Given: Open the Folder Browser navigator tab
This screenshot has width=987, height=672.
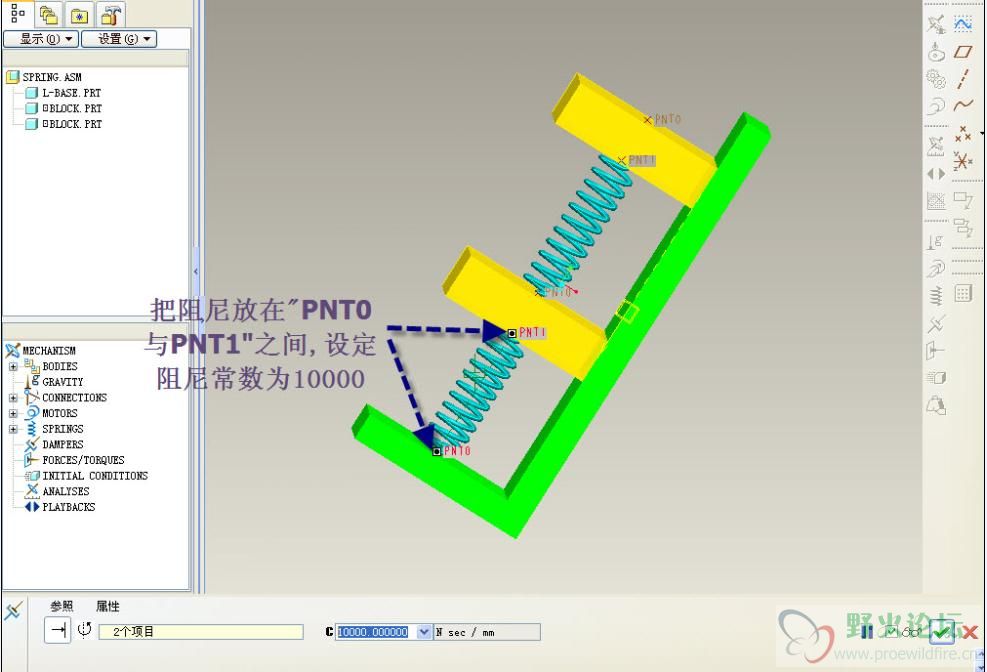Looking at the screenshot, I should pyautogui.click(x=48, y=14).
